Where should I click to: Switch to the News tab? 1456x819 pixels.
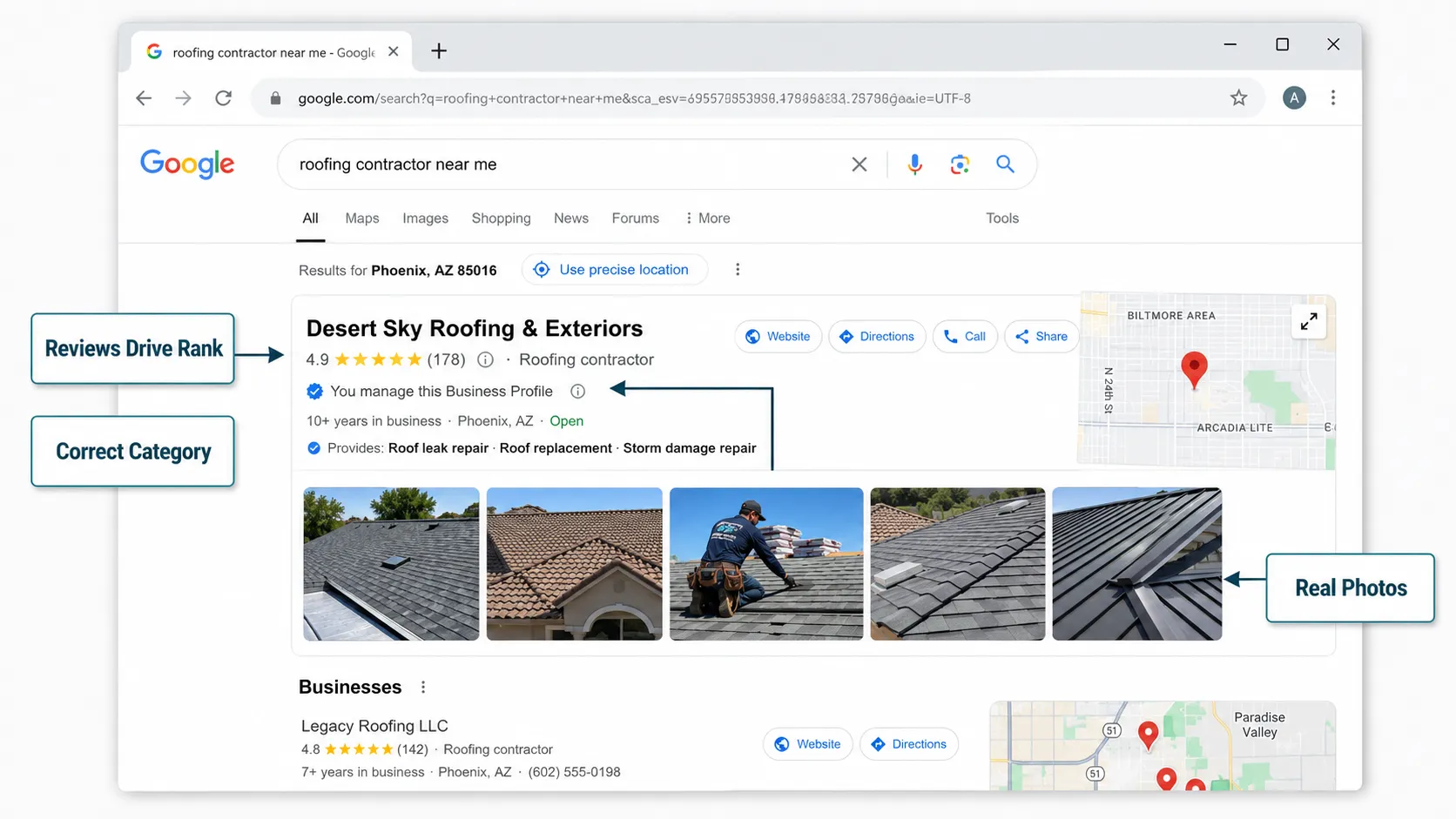pyautogui.click(x=571, y=218)
